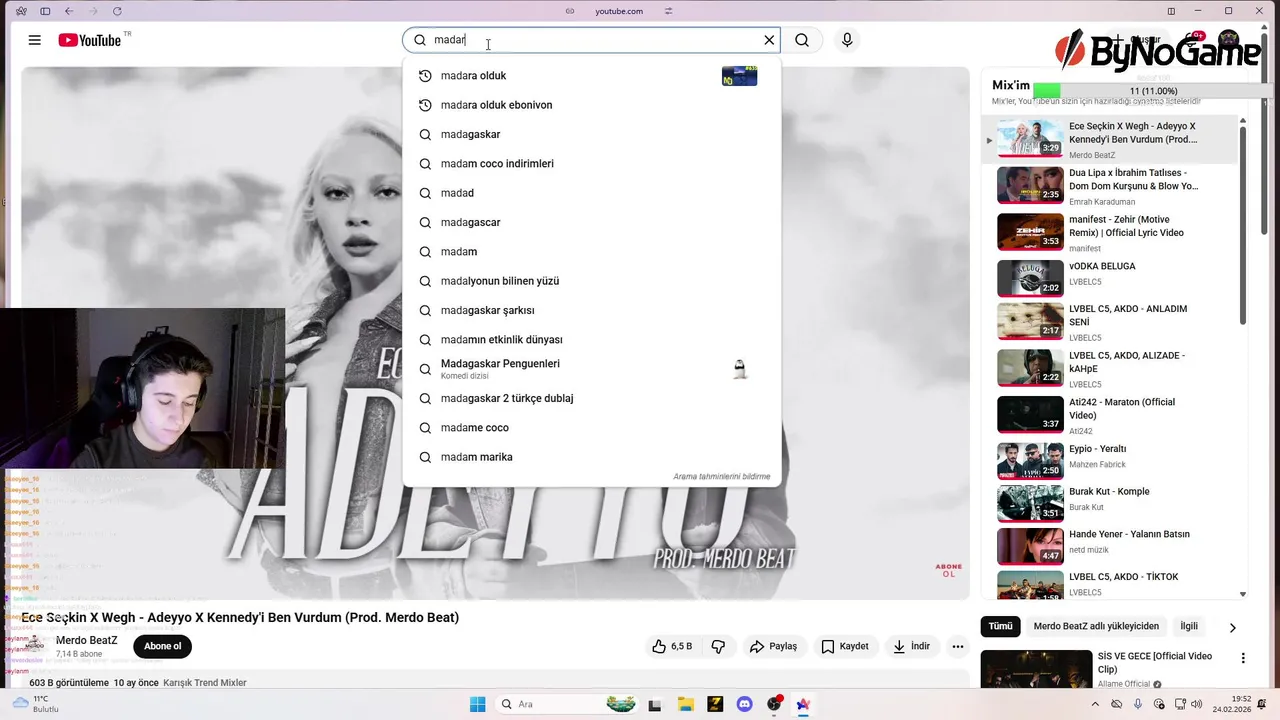
Task: Pick the 'madalyonun bilinen yüzü' suggestion
Action: click(592, 281)
